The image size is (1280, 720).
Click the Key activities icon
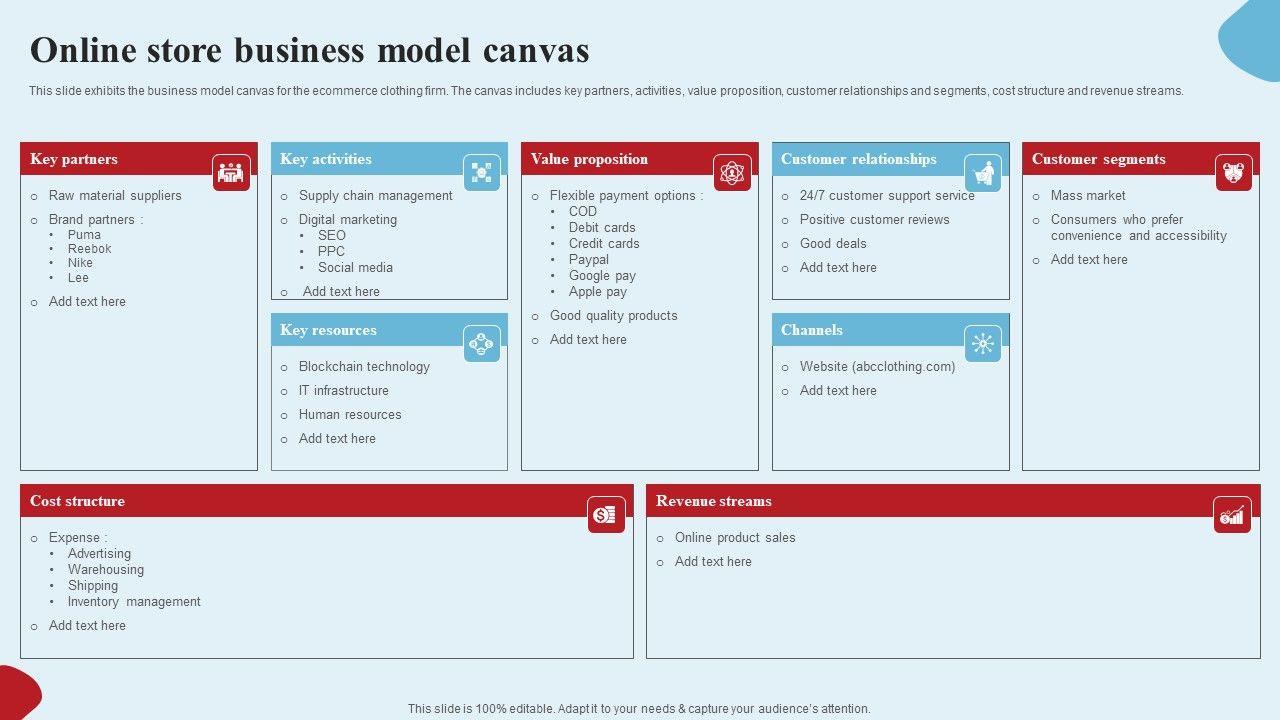(x=482, y=173)
